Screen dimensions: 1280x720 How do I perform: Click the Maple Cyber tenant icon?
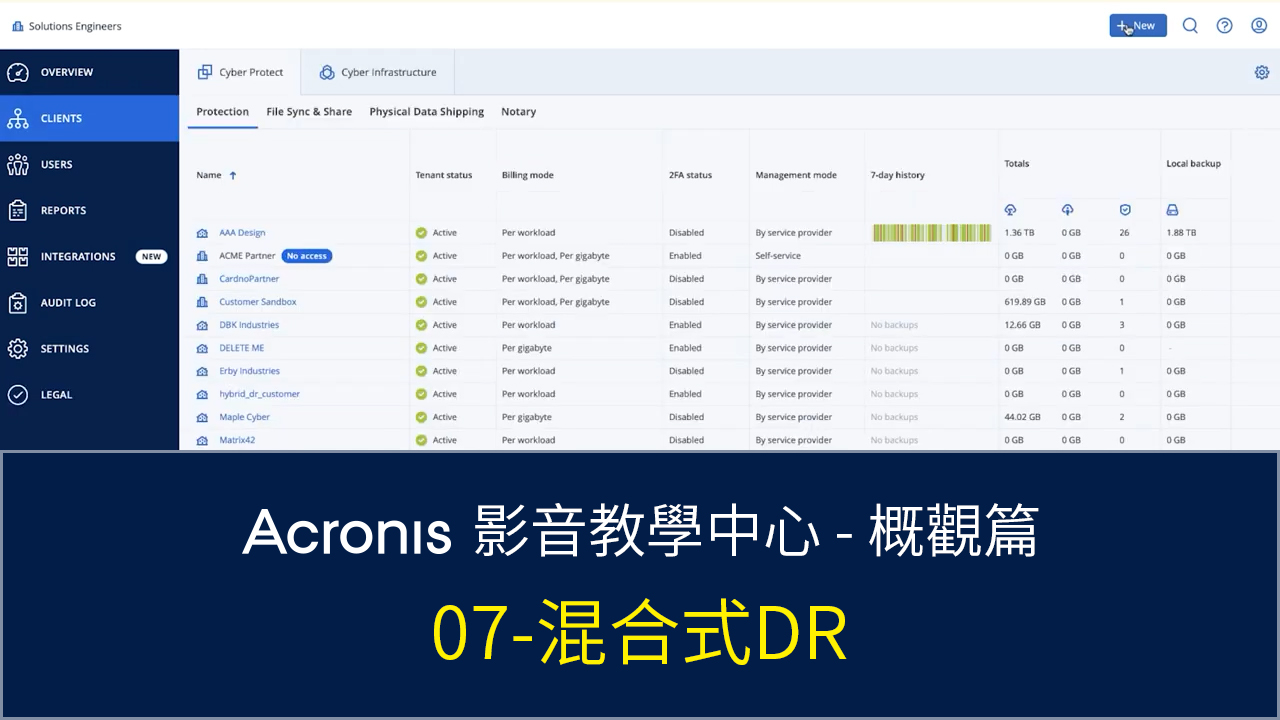coord(203,417)
